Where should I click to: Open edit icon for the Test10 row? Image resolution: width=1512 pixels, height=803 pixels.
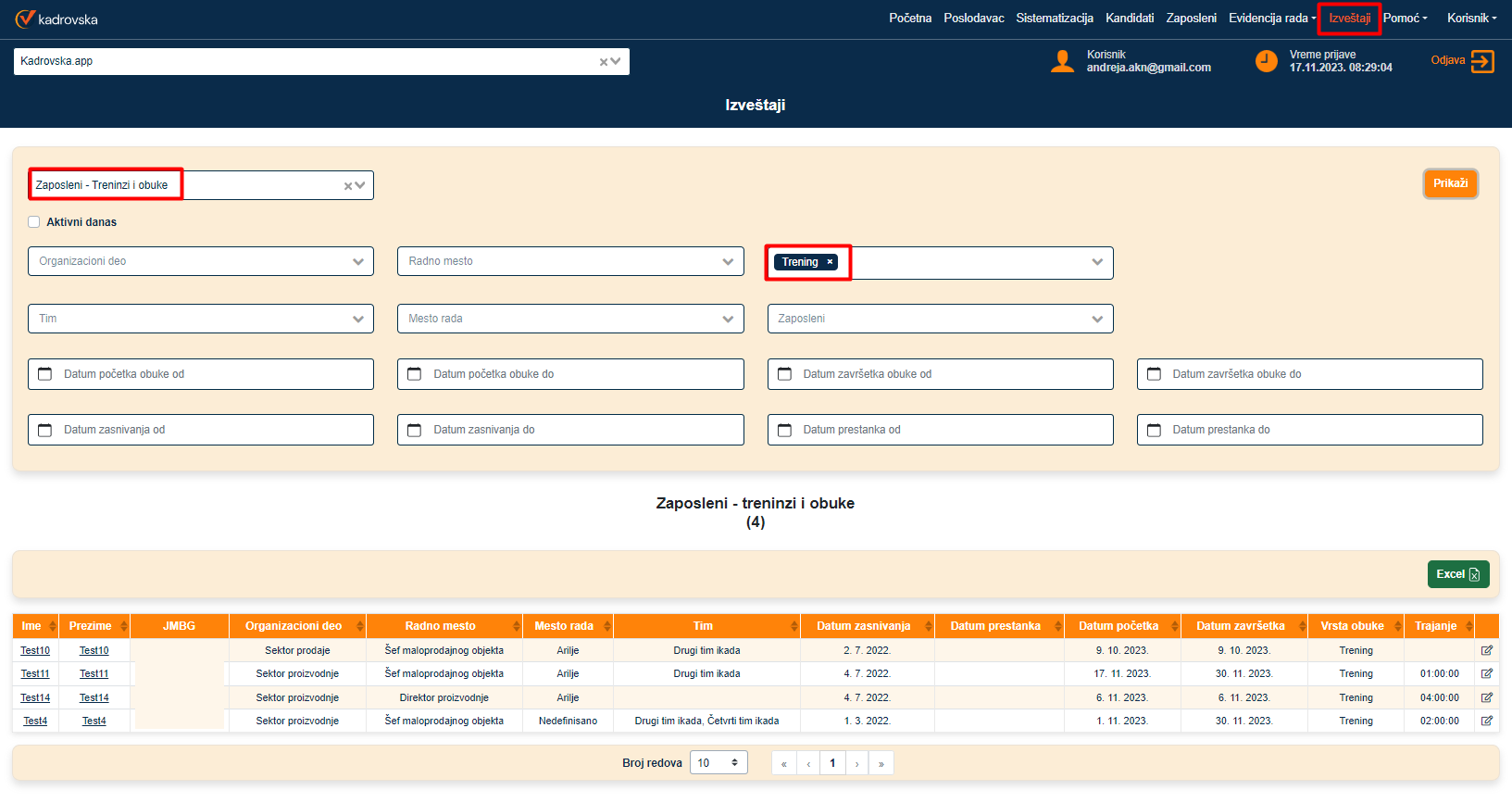click(1487, 650)
